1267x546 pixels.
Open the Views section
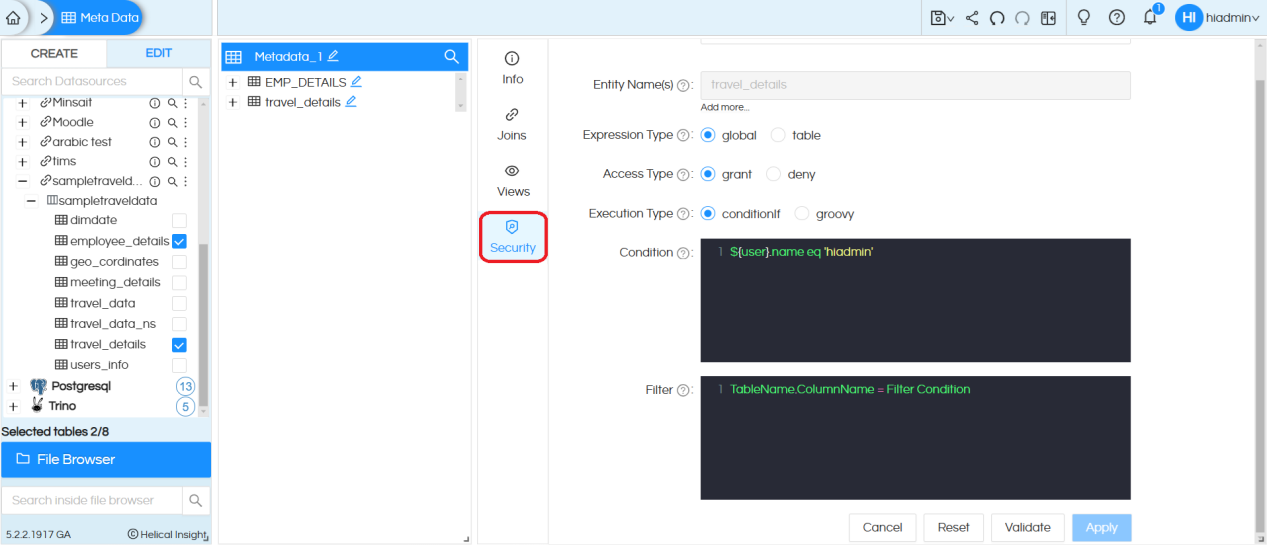click(512, 181)
